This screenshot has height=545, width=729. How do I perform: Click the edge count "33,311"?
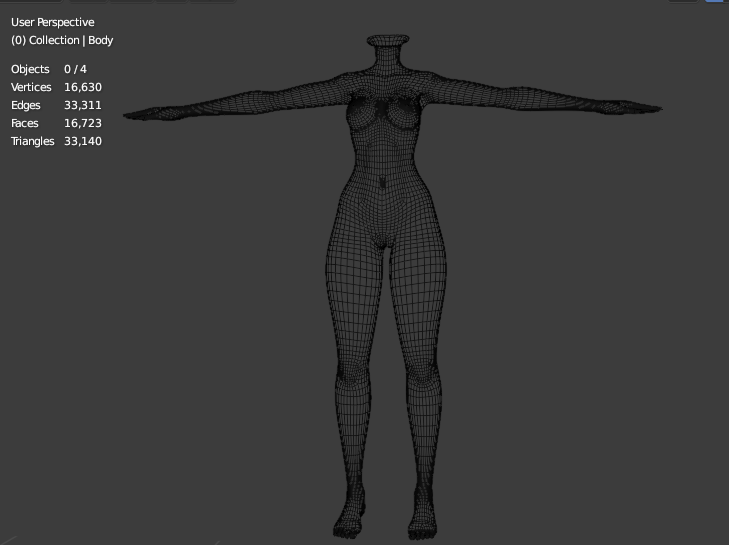83,105
